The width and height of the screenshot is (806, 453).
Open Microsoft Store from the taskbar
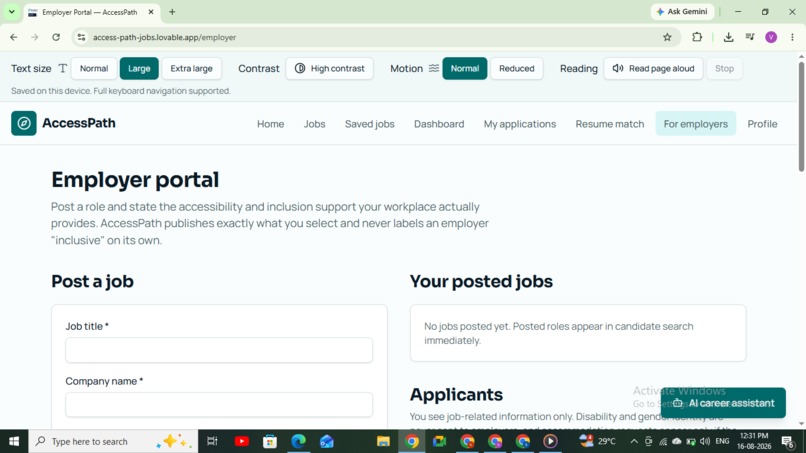tap(270, 441)
